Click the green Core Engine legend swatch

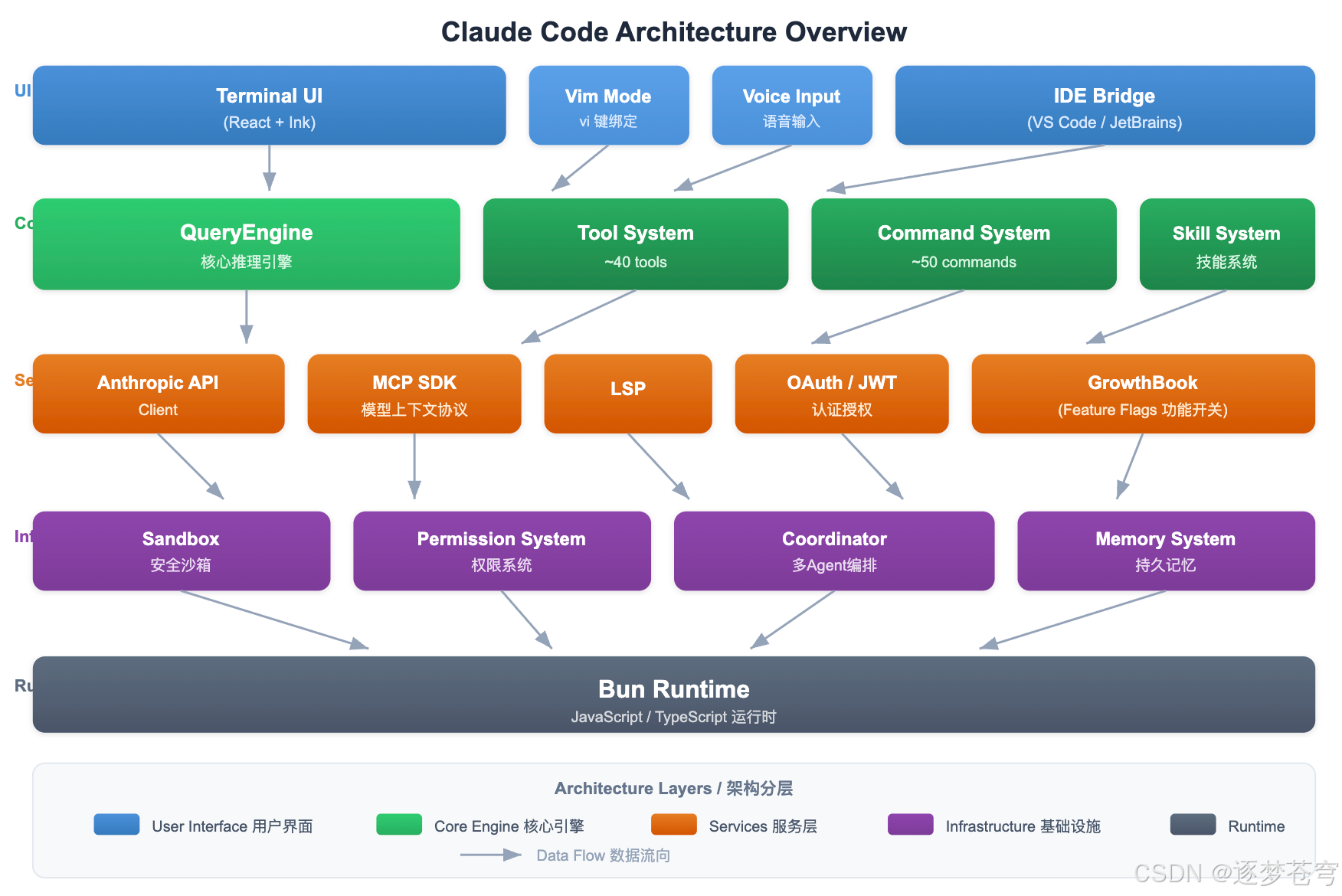pyautogui.click(x=399, y=825)
